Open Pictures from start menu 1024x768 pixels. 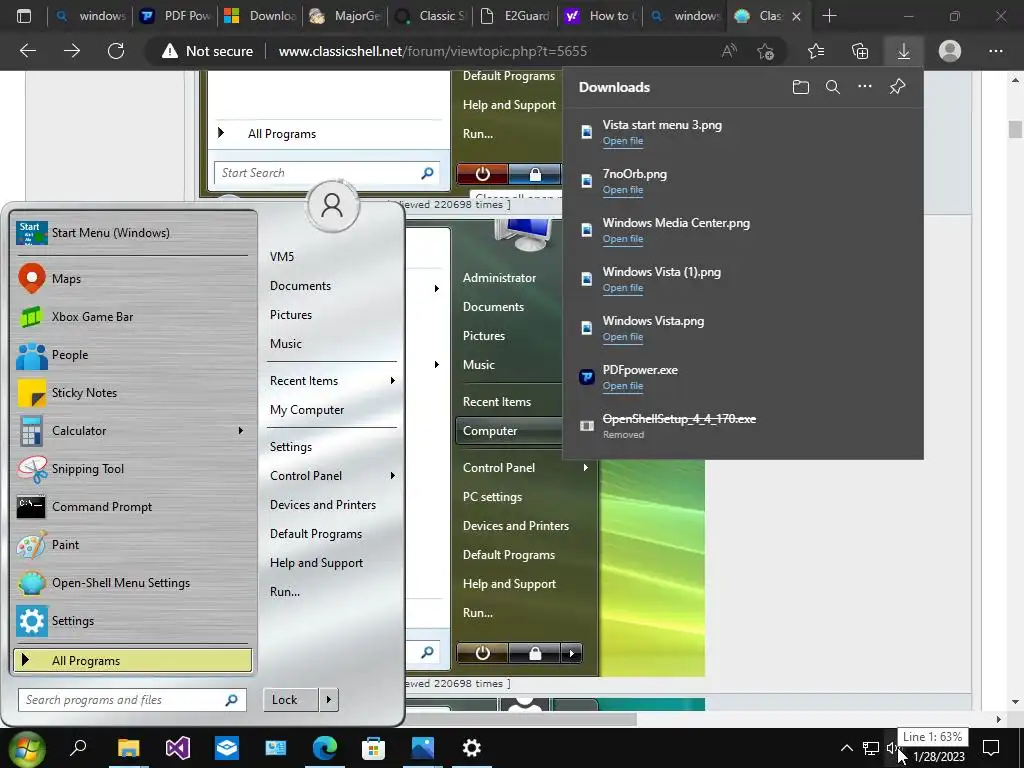[291, 315]
